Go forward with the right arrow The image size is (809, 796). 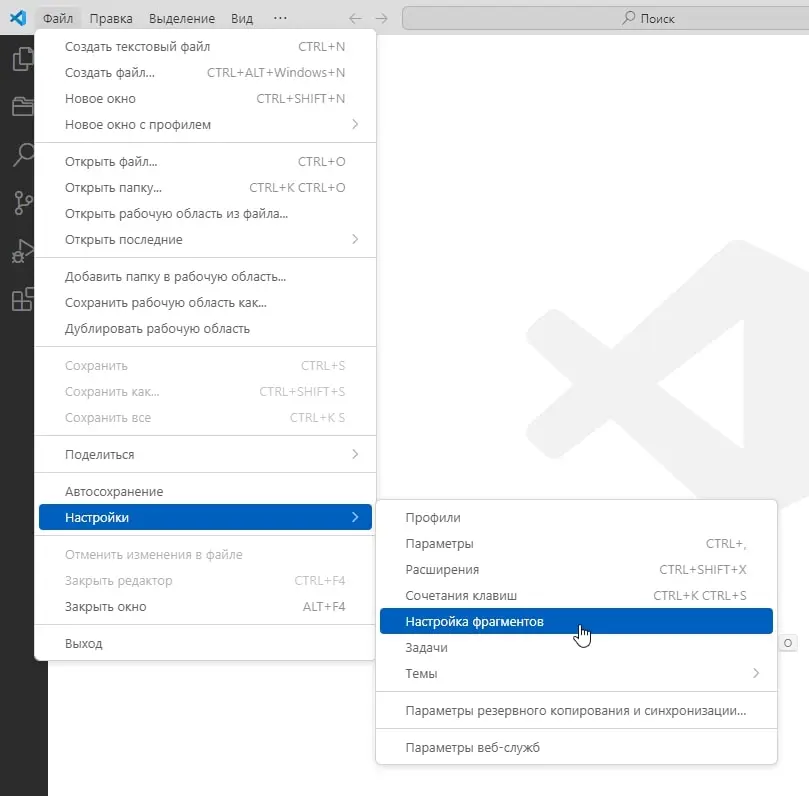(x=381, y=19)
